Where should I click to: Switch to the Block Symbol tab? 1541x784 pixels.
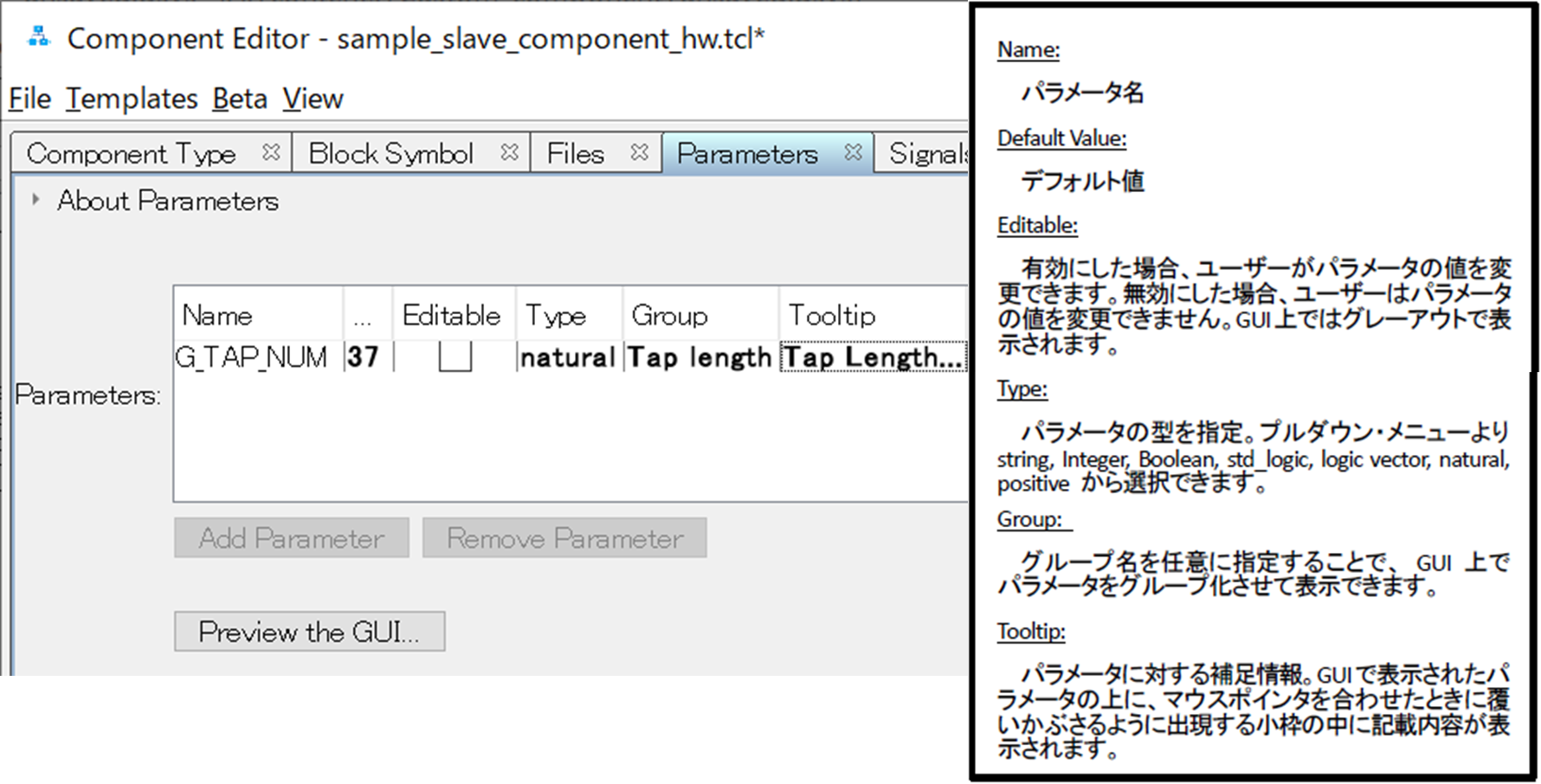(x=391, y=153)
